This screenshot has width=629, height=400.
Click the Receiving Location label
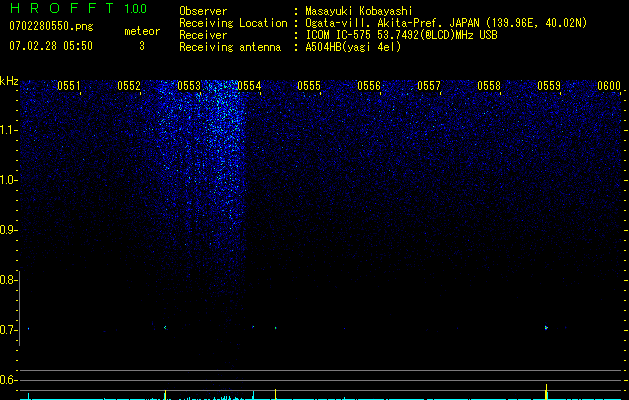point(233,23)
